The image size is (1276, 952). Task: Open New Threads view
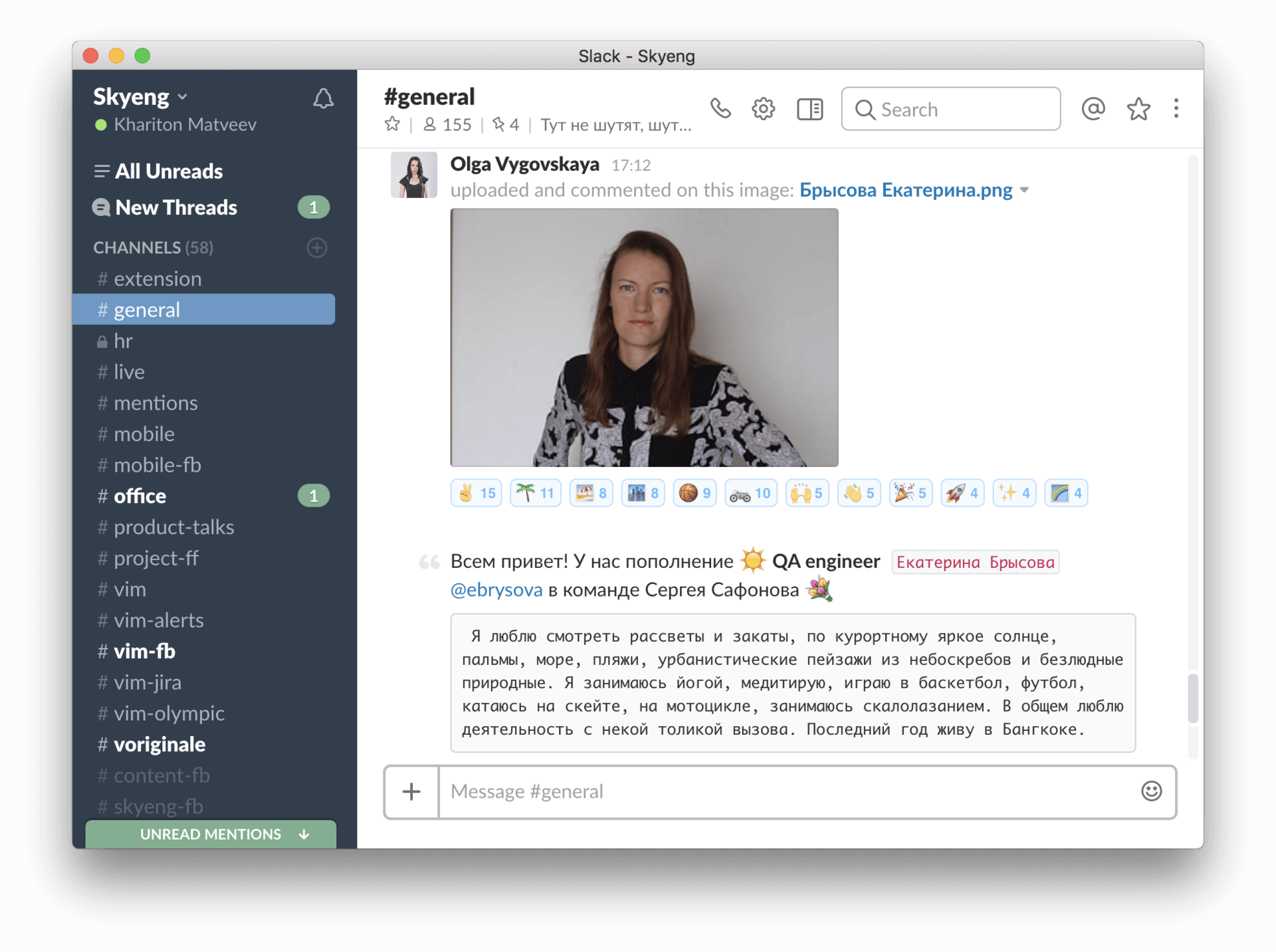point(175,207)
